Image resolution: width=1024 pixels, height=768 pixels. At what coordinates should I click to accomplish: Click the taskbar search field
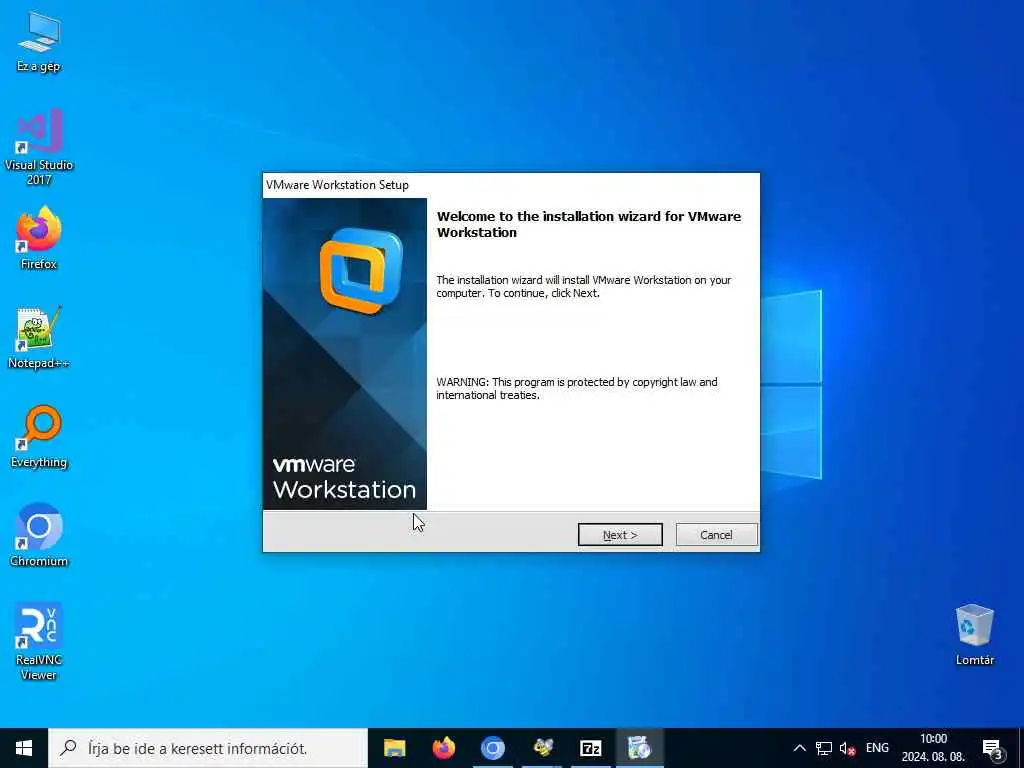[x=208, y=748]
